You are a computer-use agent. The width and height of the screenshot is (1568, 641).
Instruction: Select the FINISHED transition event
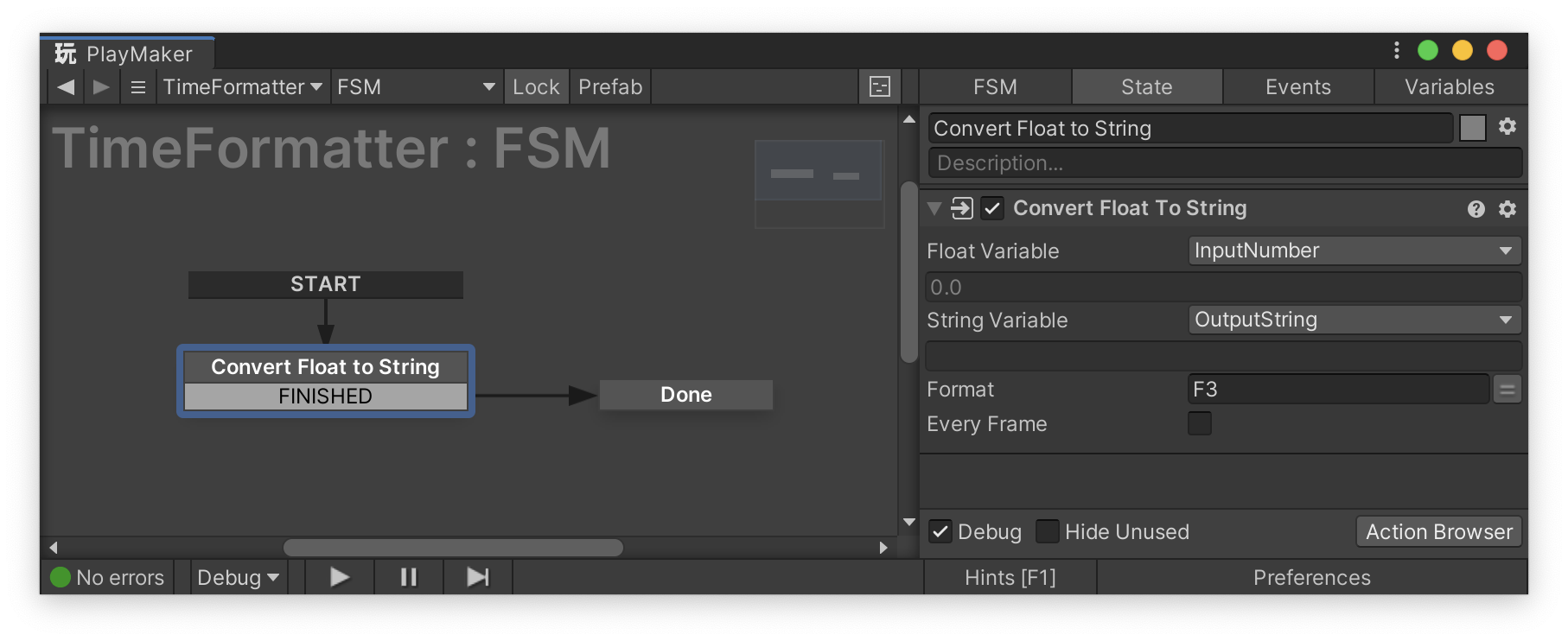tap(326, 397)
